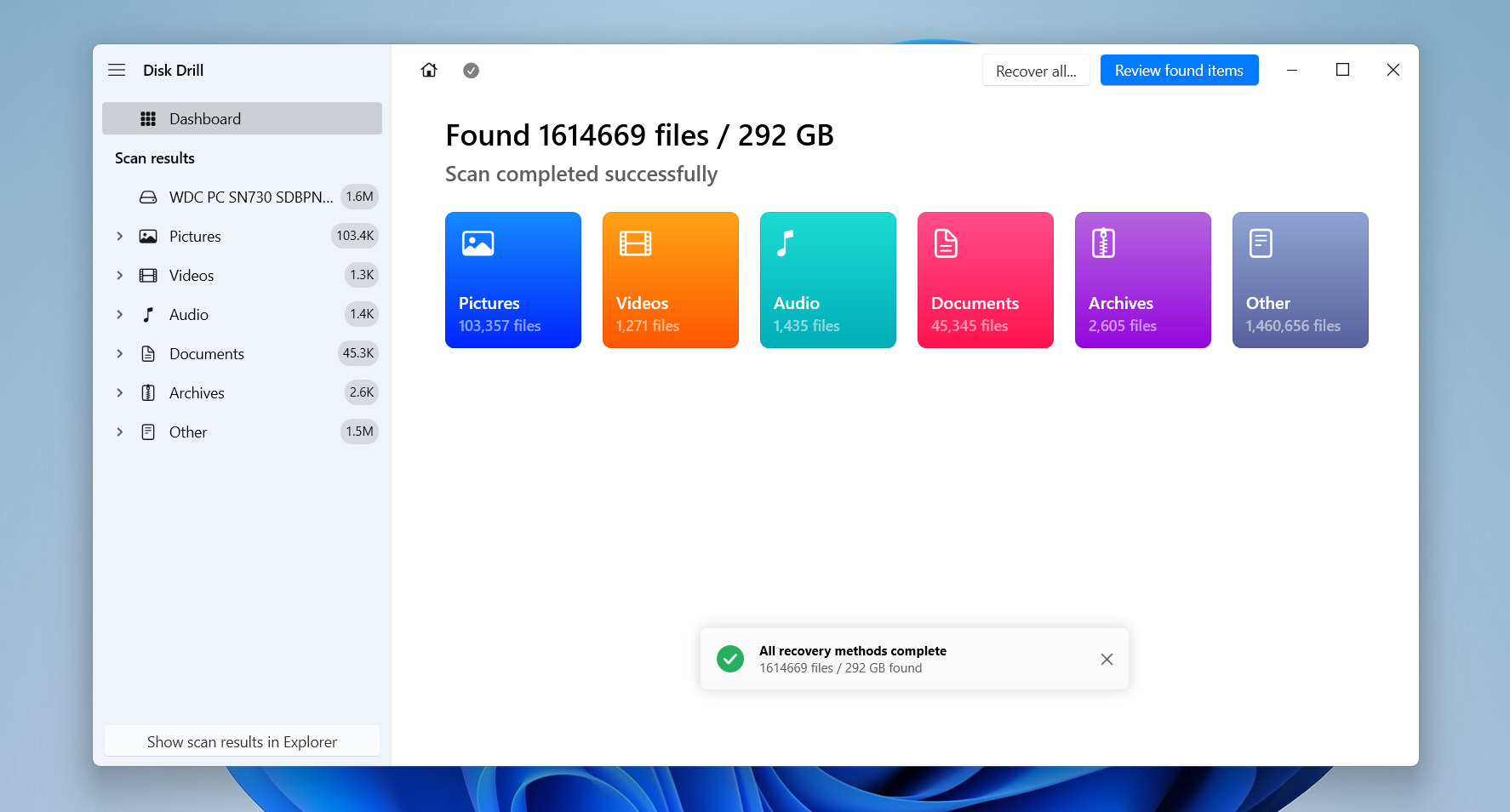Expand the Audio category in sidebar
Viewport: 1510px width, 812px height.
pos(120,315)
